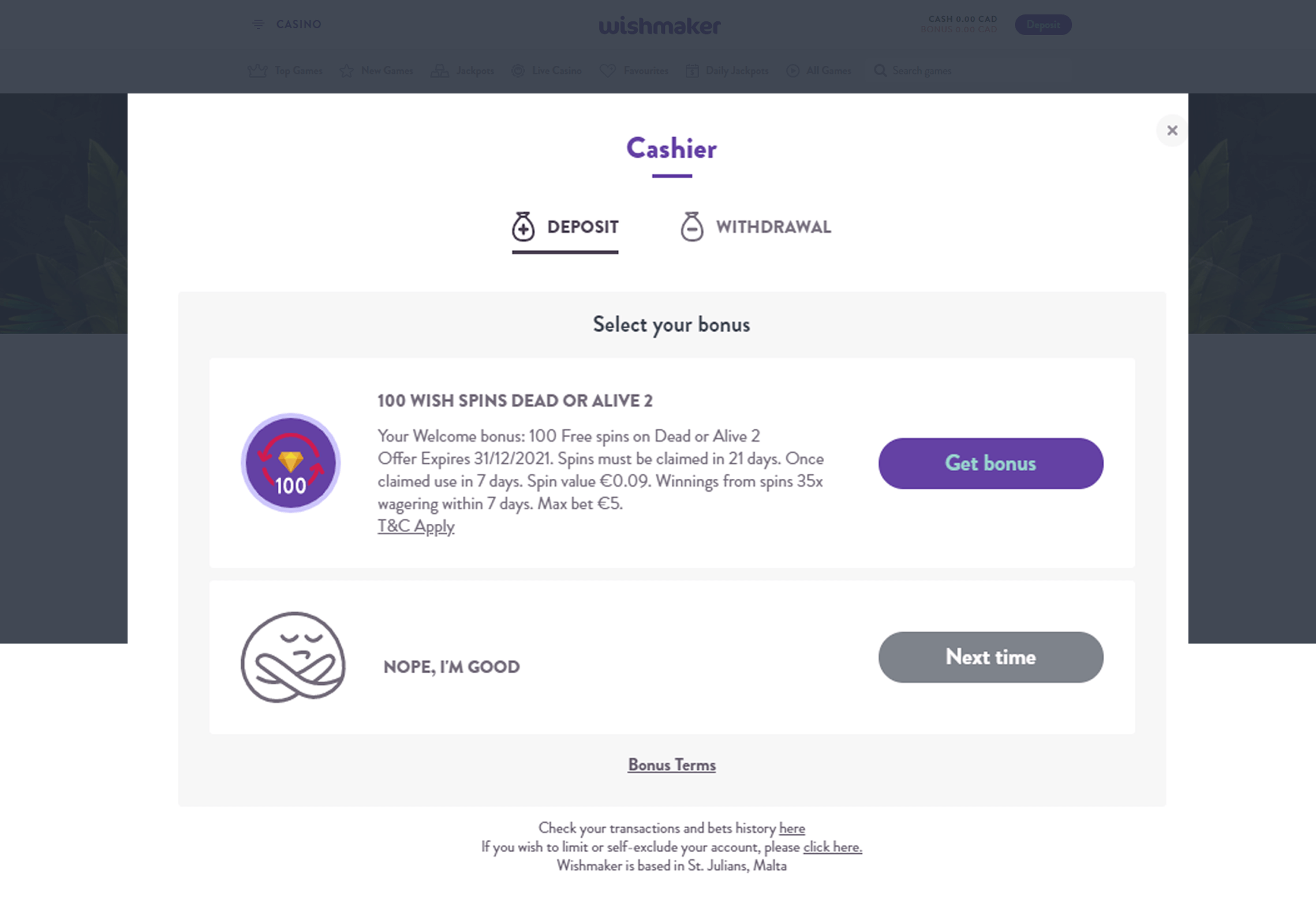Open the hamburger menu icon beside CASINO
Screen dimensions: 1316x904
pos(258,24)
